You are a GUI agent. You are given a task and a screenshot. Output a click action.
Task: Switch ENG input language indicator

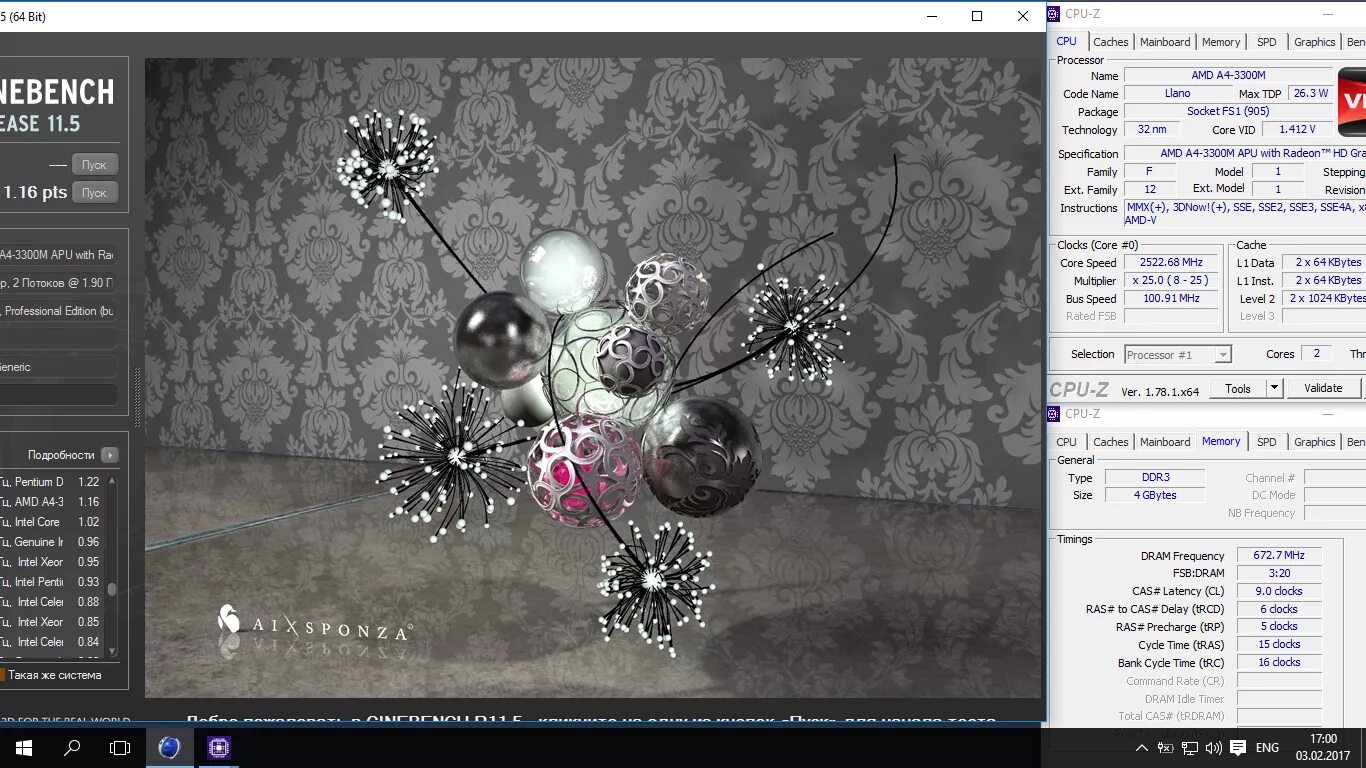point(1267,748)
